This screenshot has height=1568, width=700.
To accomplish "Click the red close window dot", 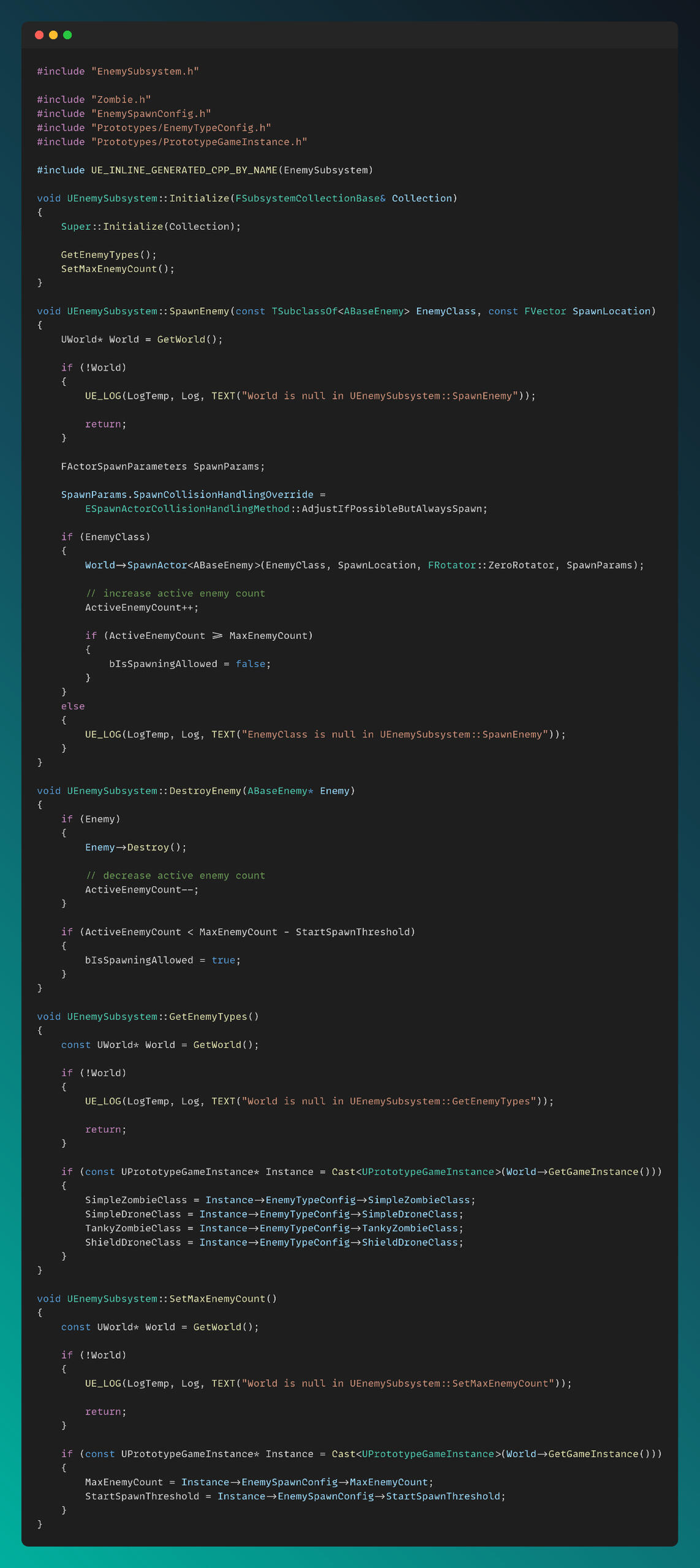I will 39,35.
